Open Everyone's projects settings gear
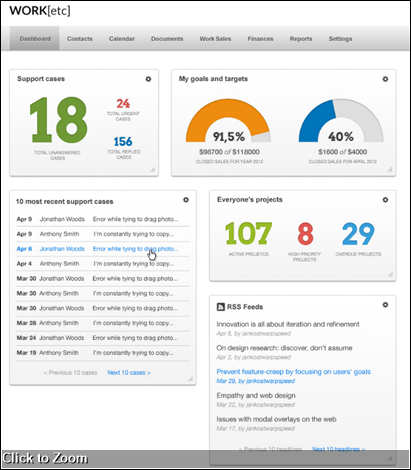Screen dimensions: 411x470 (385, 200)
